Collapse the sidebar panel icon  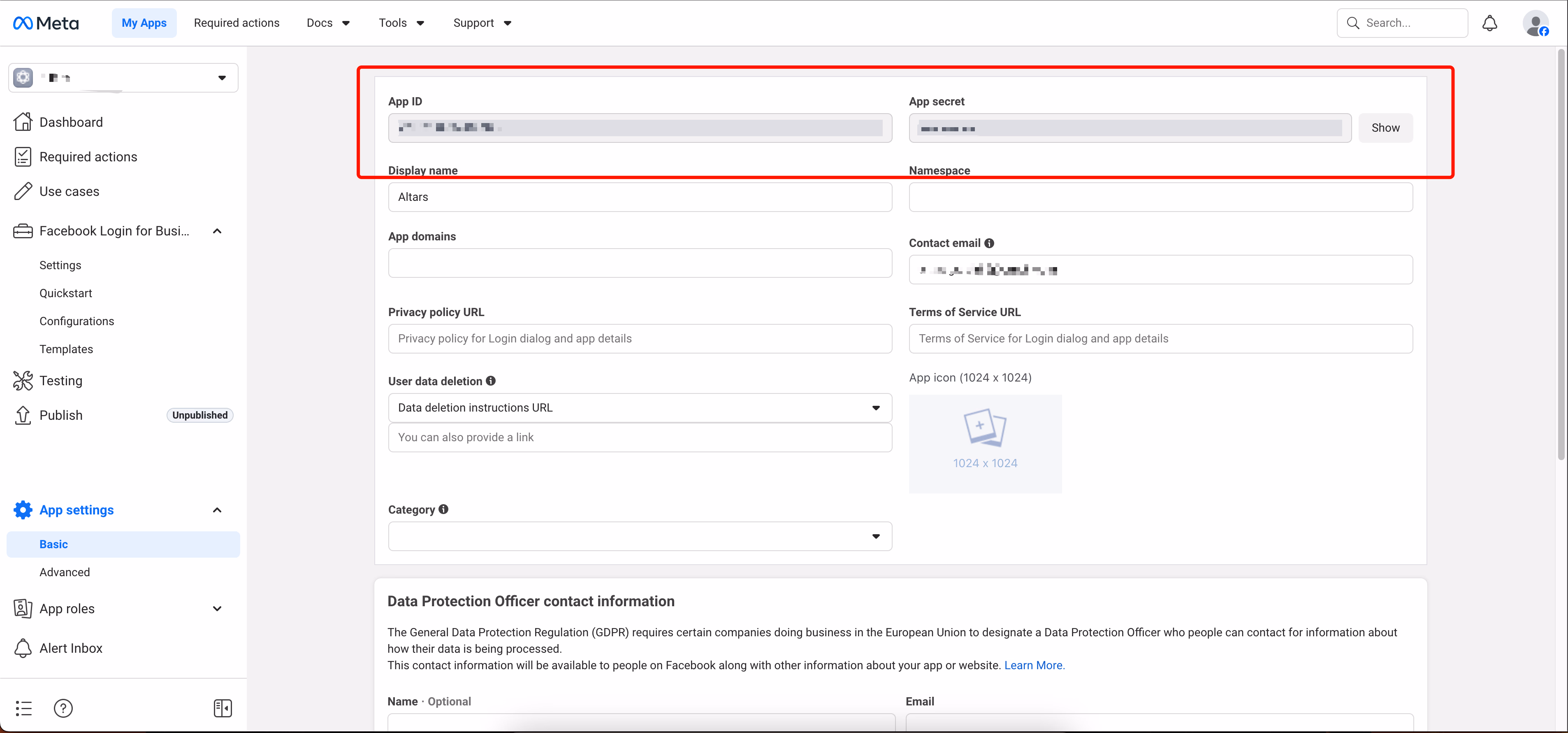pos(223,708)
